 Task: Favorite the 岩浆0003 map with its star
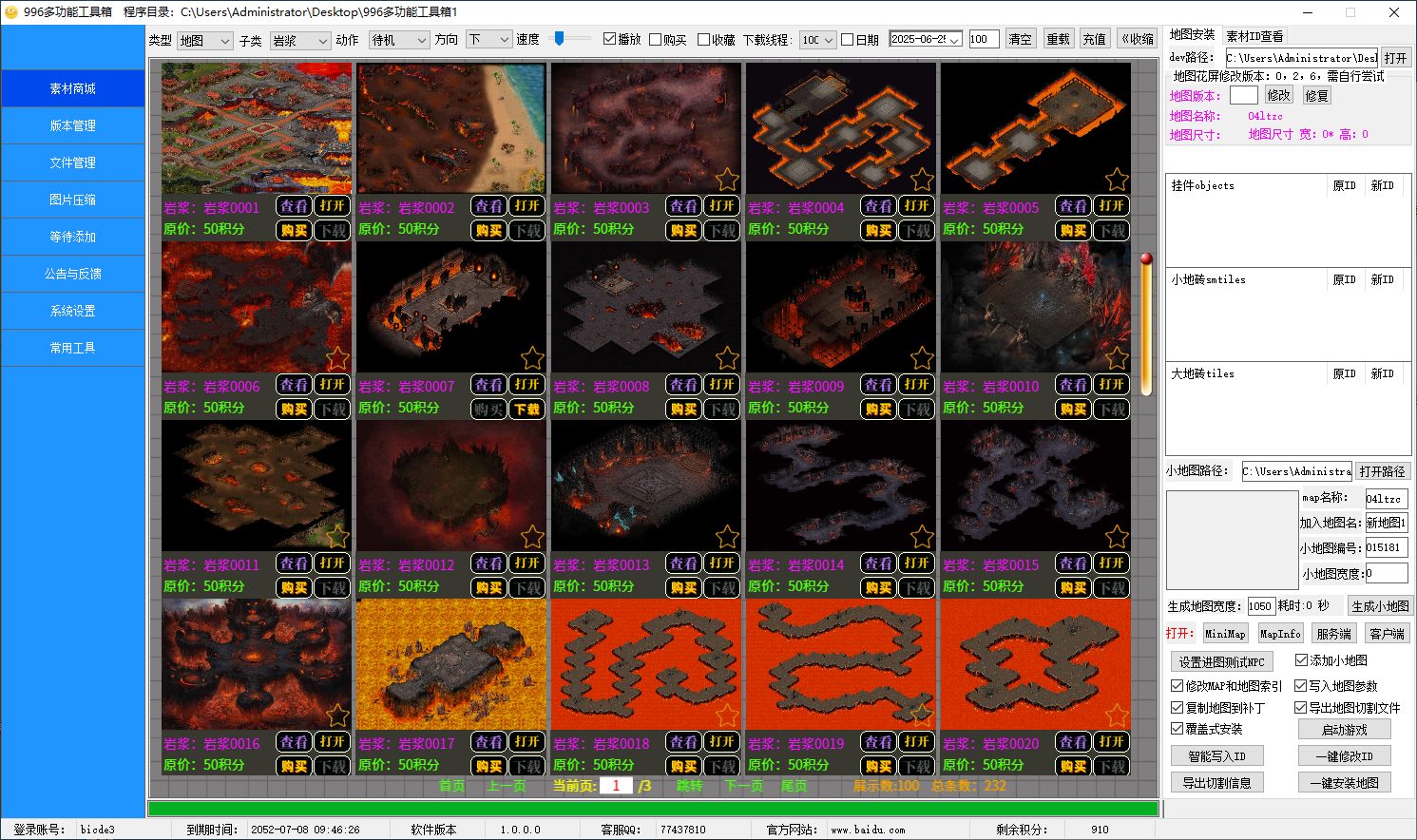click(727, 180)
